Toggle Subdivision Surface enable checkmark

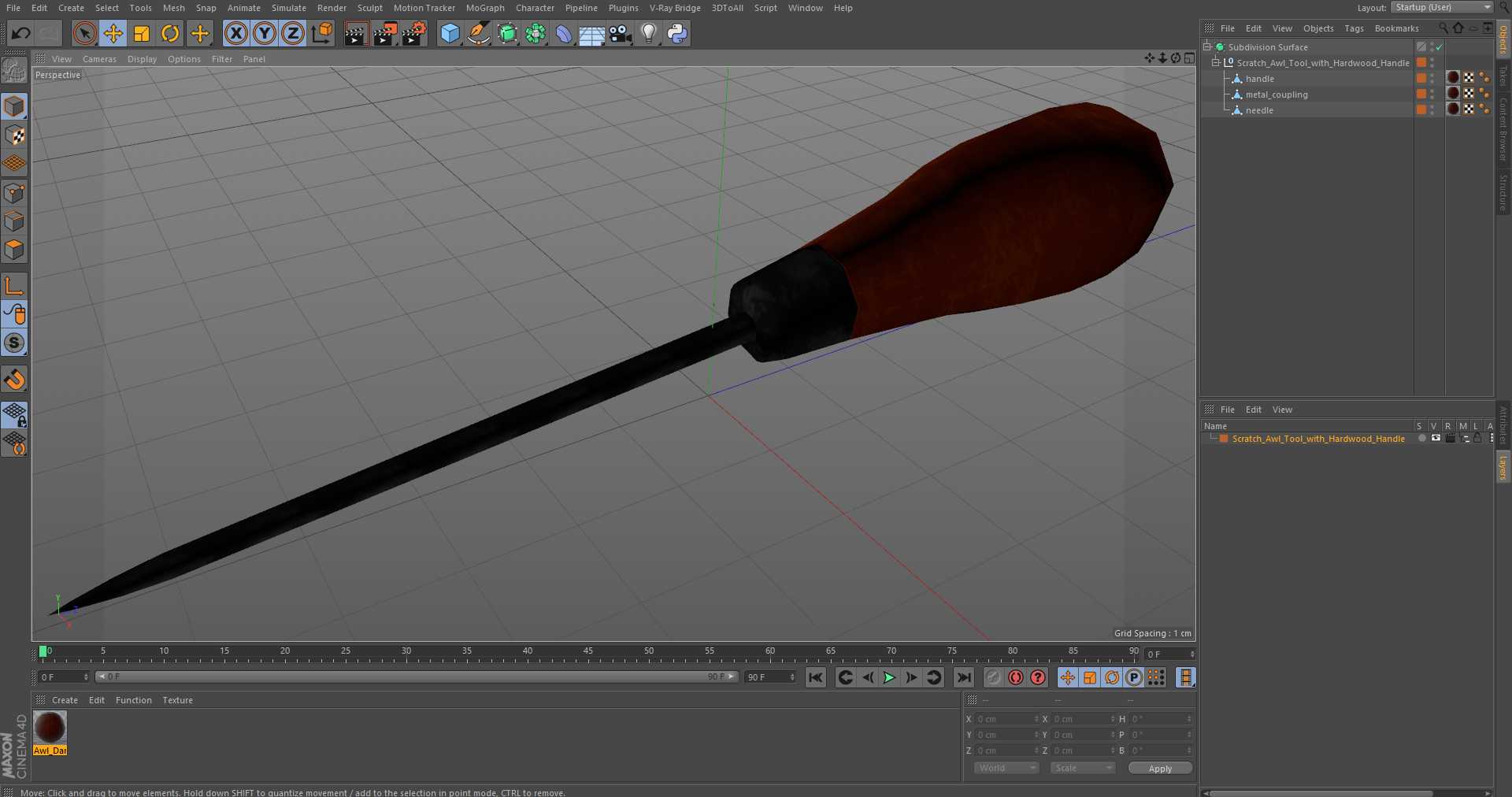pyautogui.click(x=1440, y=47)
